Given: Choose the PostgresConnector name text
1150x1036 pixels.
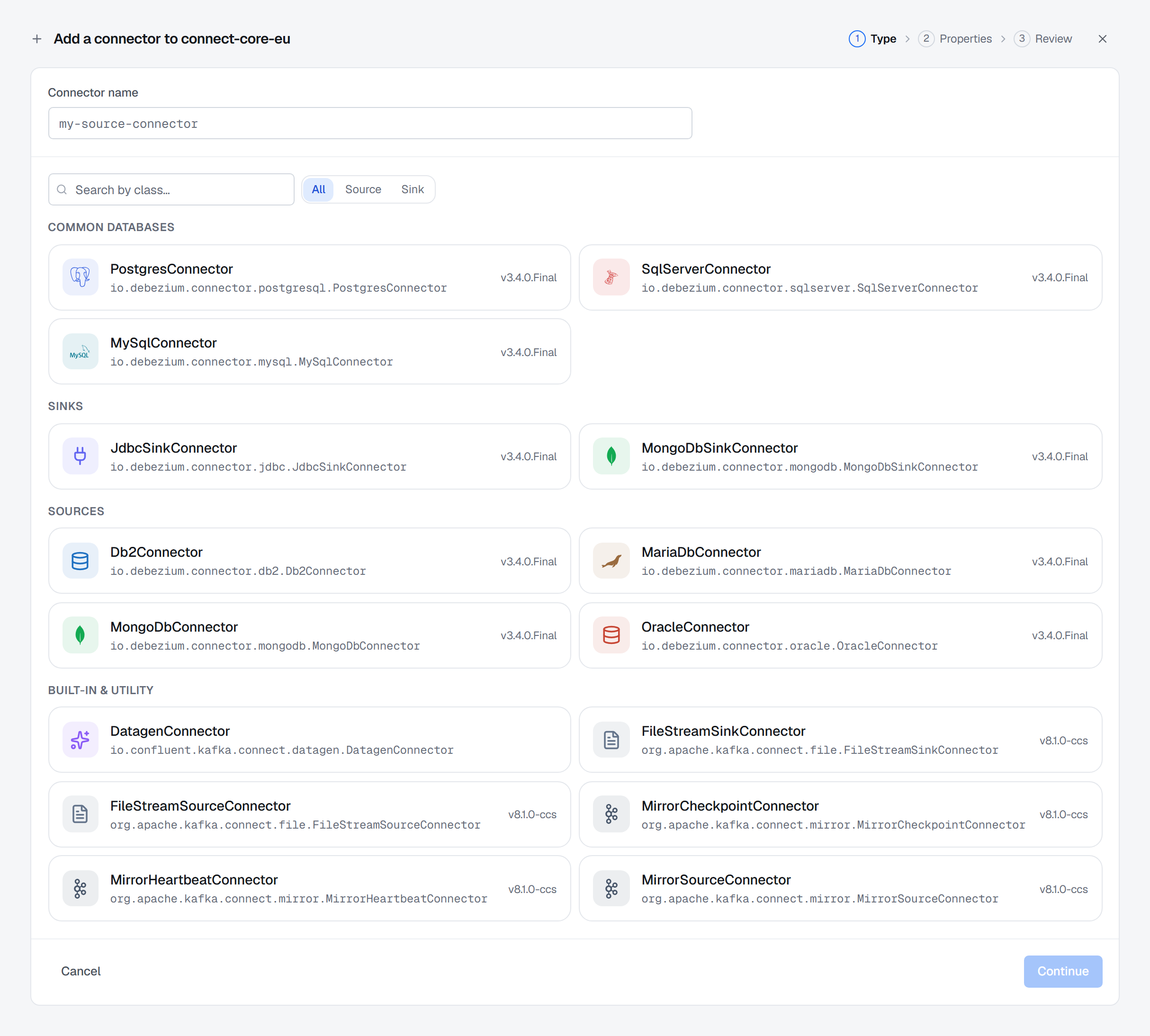Looking at the screenshot, I should [x=171, y=268].
